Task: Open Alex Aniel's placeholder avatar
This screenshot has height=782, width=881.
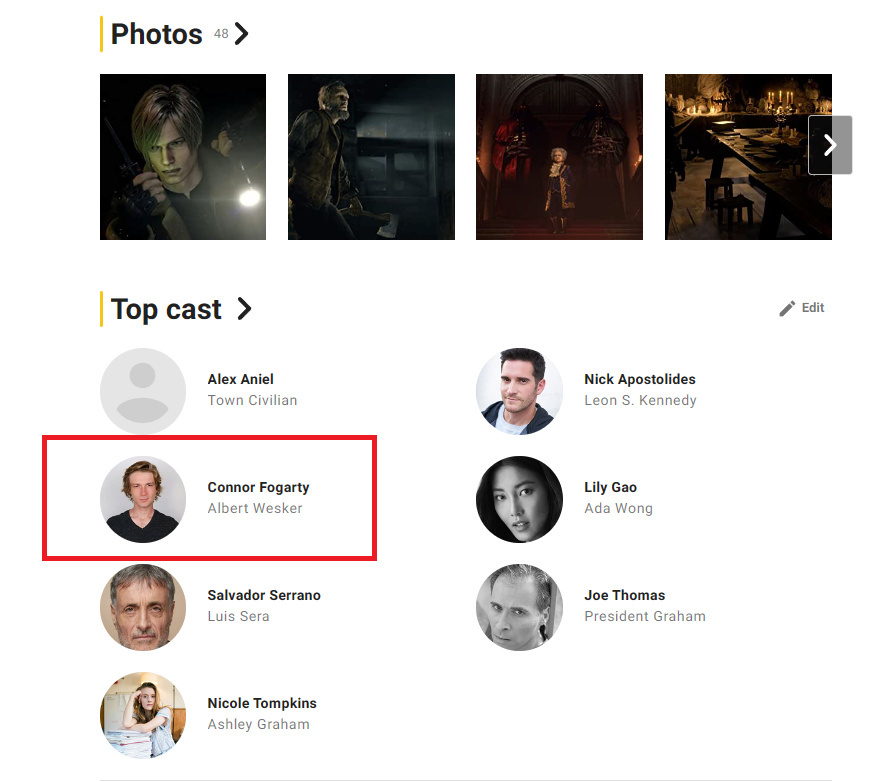Action: (x=143, y=390)
